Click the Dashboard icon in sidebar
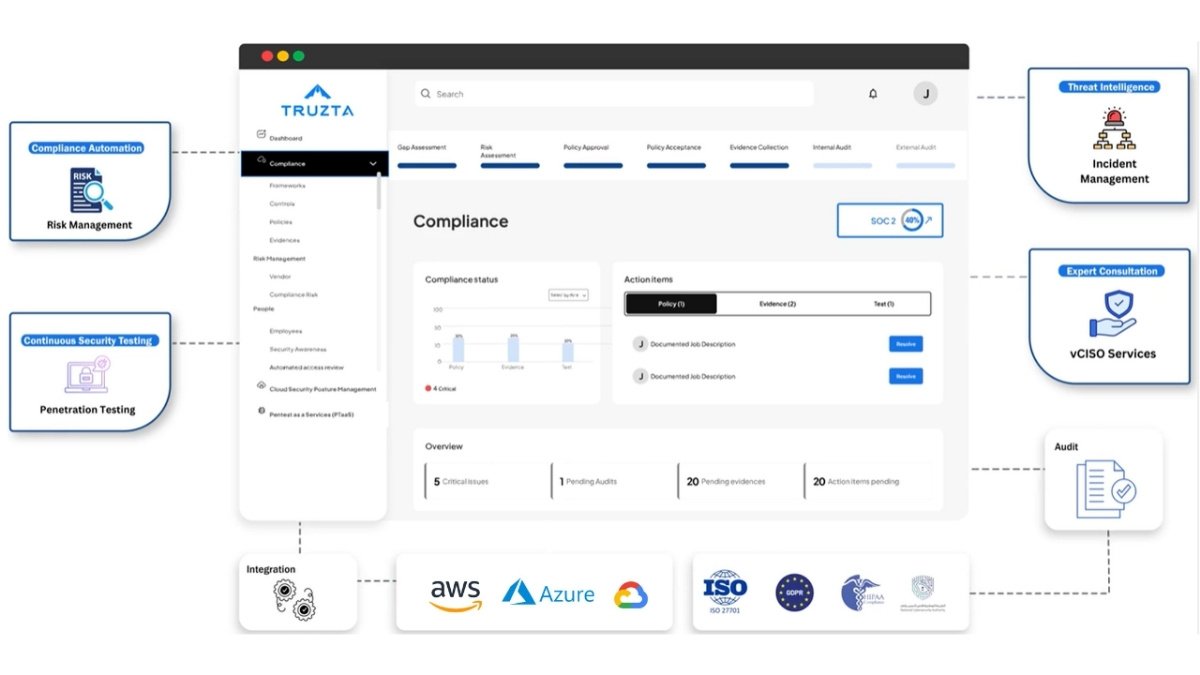This screenshot has height=675, width=1200. coord(262,134)
